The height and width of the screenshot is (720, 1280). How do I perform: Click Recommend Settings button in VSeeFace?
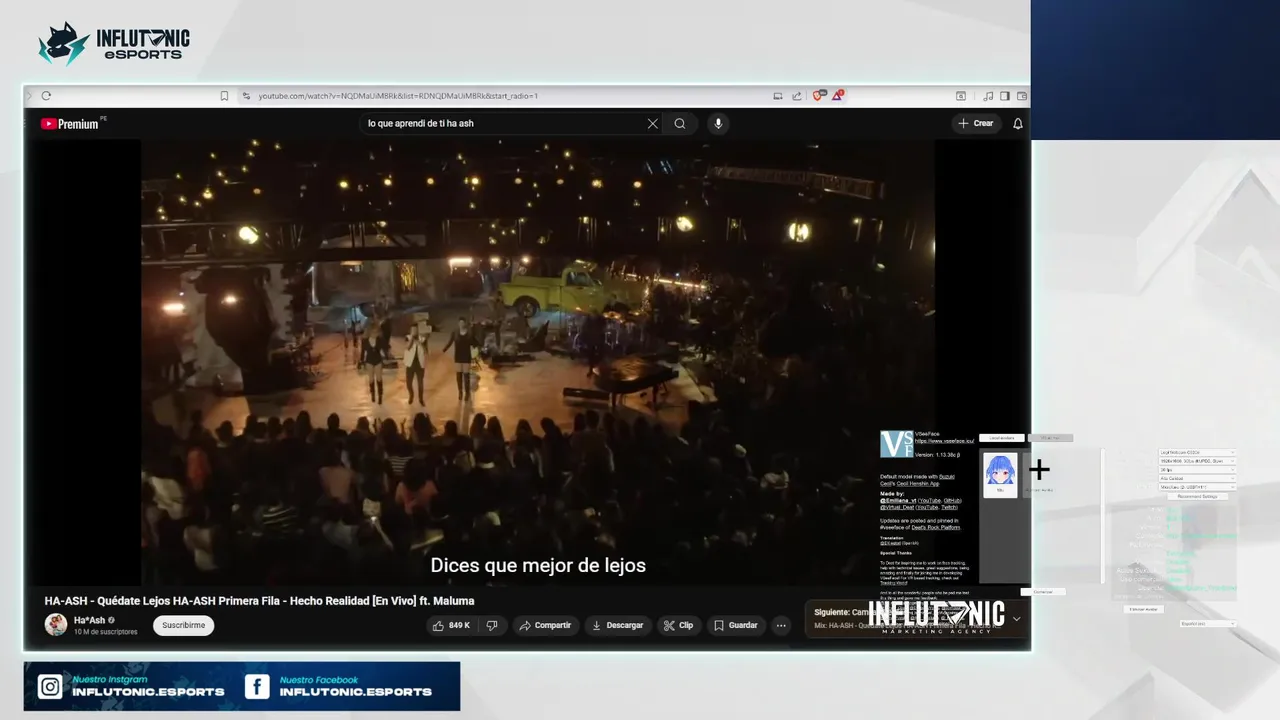pyautogui.click(x=1197, y=496)
